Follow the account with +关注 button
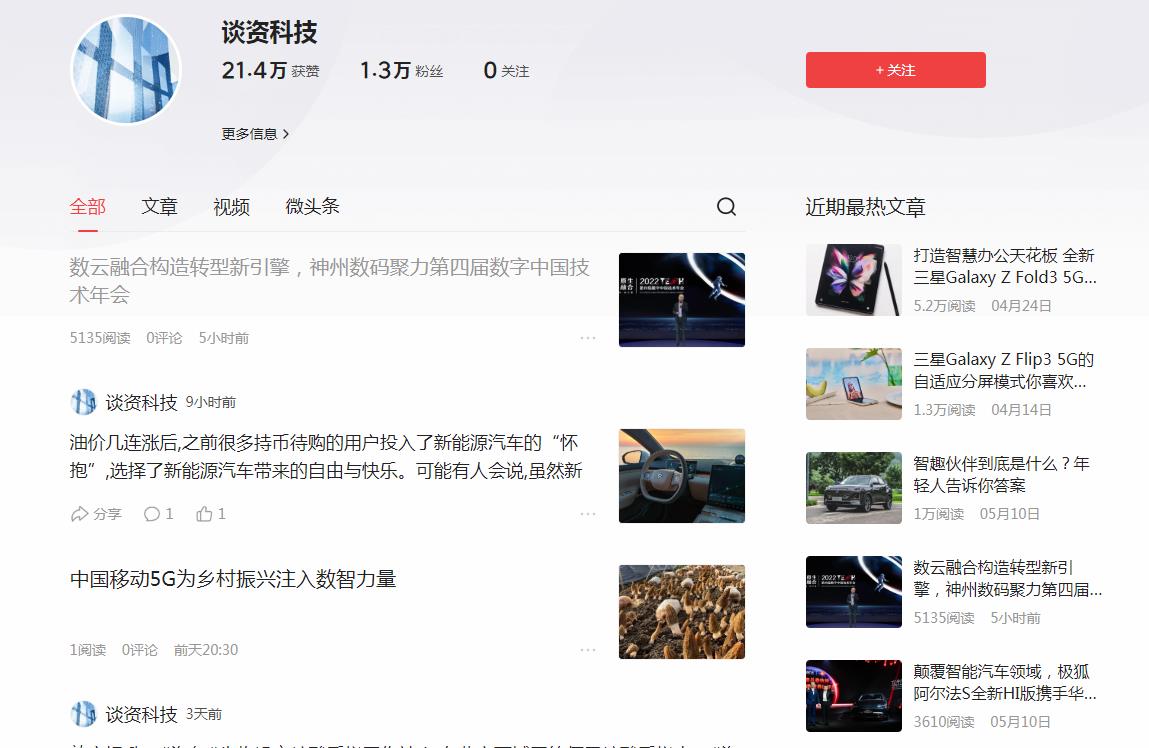 [x=895, y=70]
